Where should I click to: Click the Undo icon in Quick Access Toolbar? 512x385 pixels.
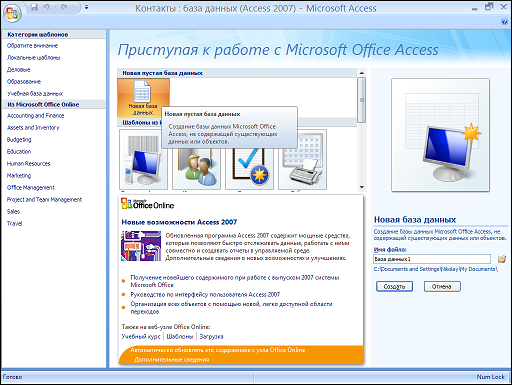(x=46, y=7)
